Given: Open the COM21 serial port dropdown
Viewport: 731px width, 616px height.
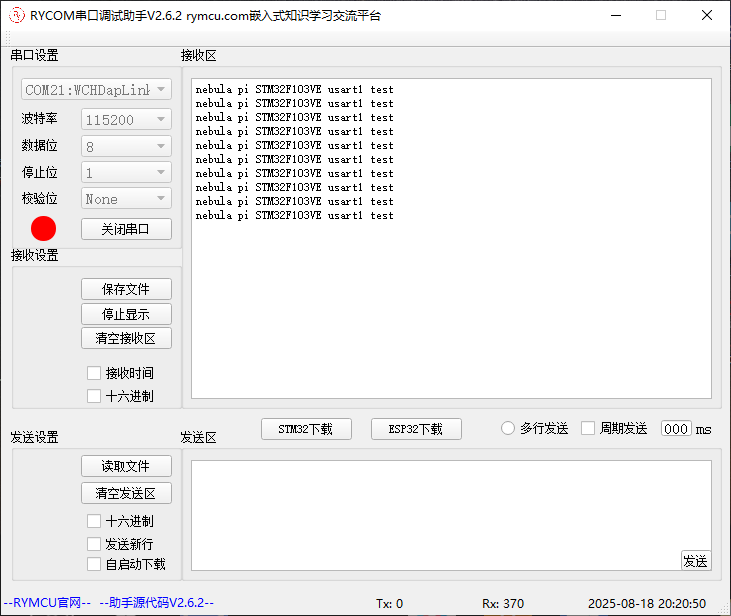Looking at the screenshot, I should click(96, 89).
